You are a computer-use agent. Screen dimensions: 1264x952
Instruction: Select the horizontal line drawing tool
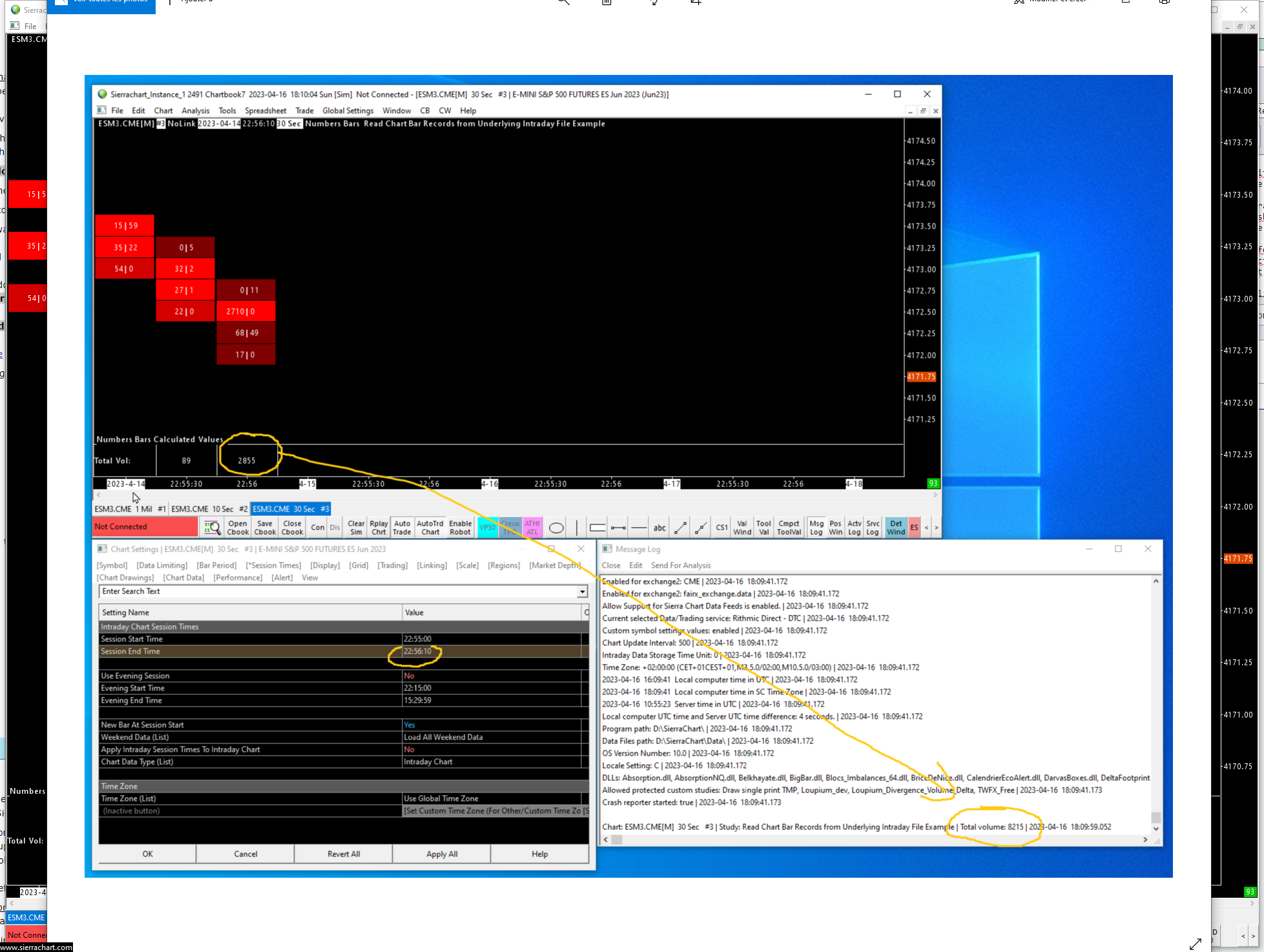pos(639,528)
